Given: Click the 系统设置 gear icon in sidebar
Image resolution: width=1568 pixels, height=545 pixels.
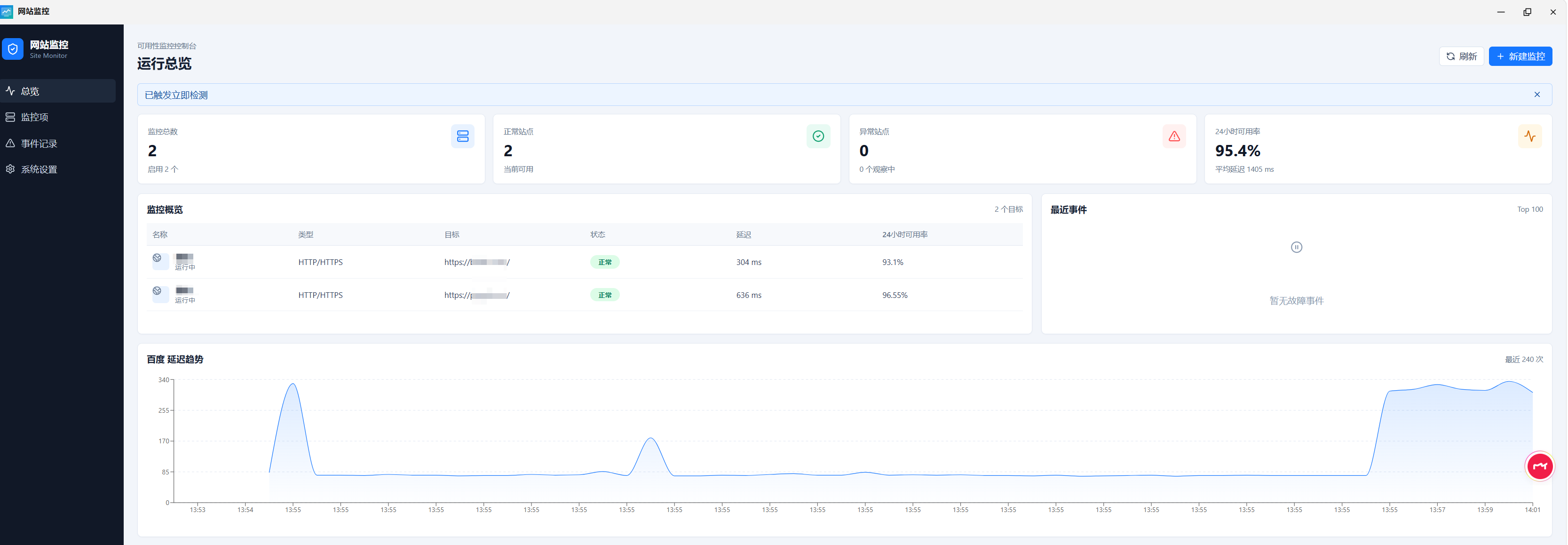Looking at the screenshot, I should point(10,169).
